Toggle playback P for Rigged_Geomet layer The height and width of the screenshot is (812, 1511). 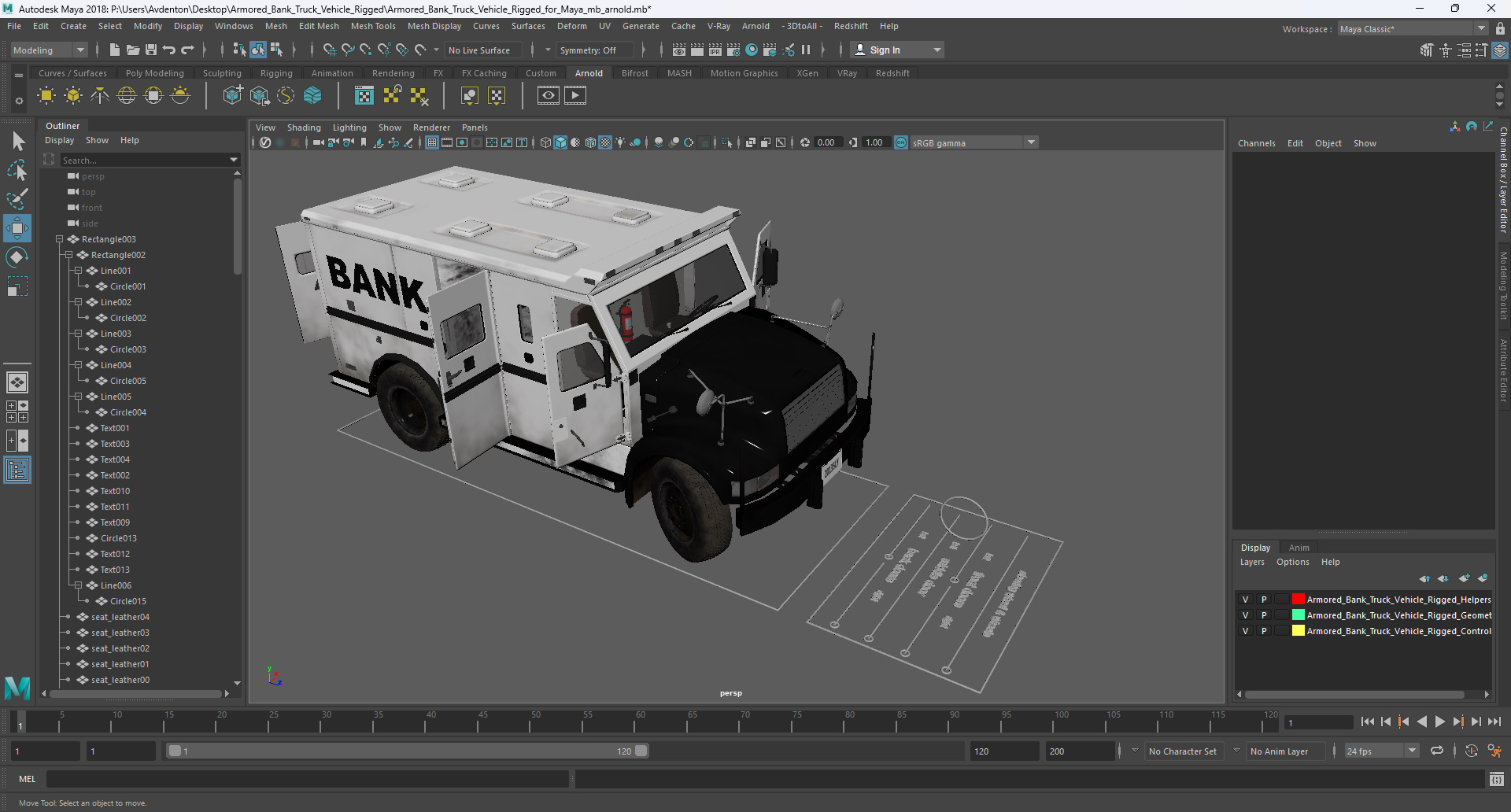point(1264,615)
